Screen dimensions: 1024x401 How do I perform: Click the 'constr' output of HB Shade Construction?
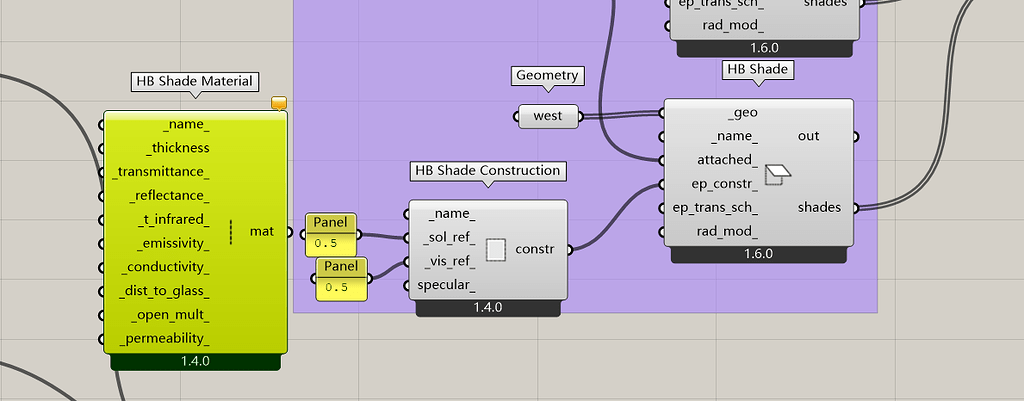click(536, 249)
